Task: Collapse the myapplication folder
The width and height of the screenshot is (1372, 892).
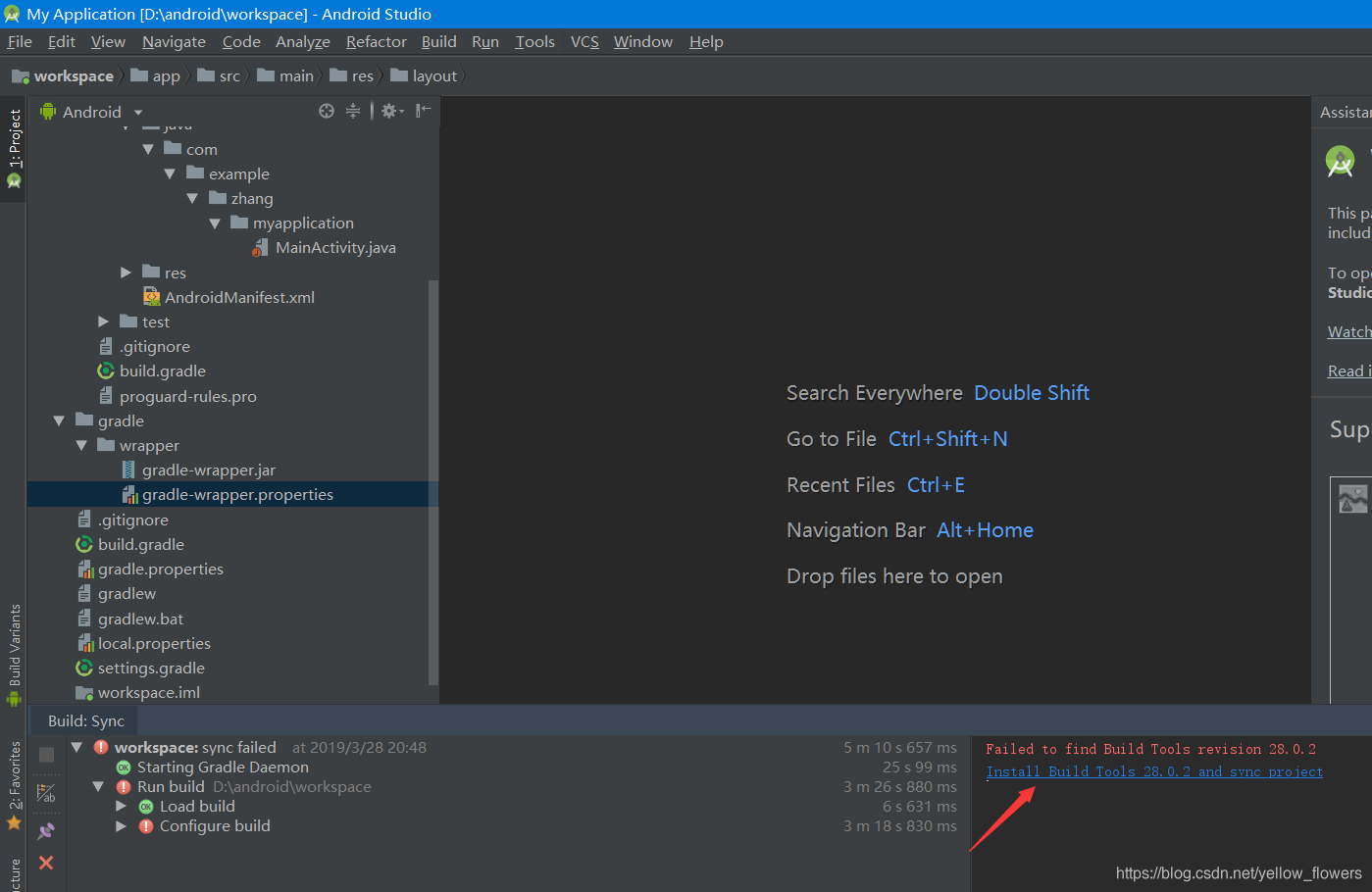Action: click(215, 223)
